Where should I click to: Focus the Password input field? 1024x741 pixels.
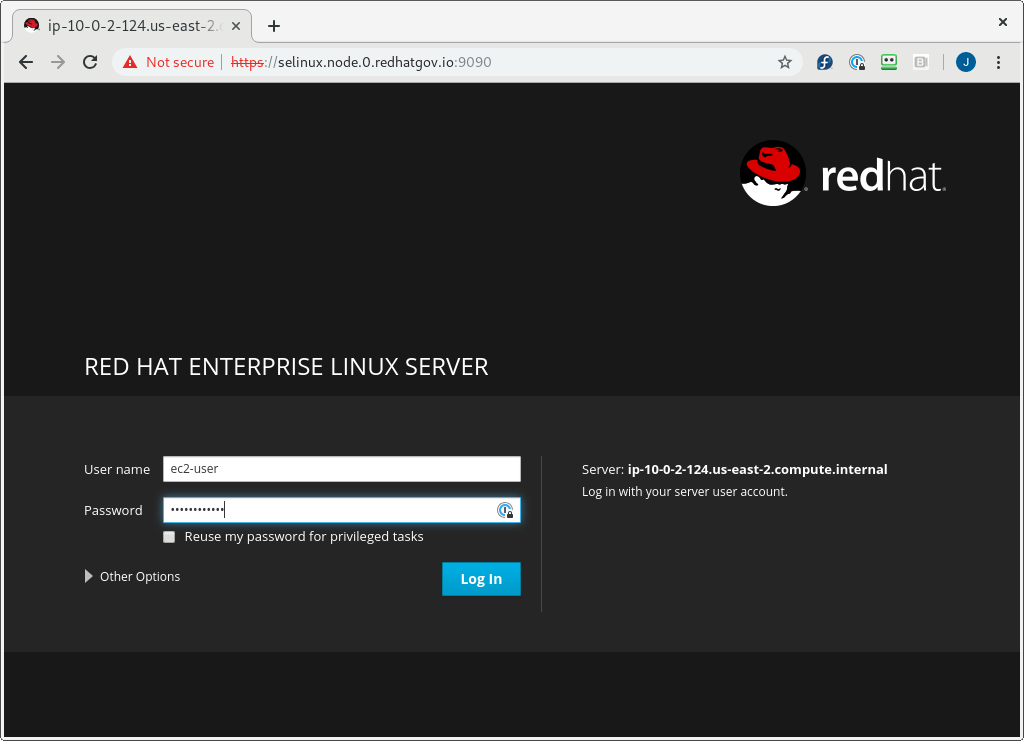(x=342, y=510)
